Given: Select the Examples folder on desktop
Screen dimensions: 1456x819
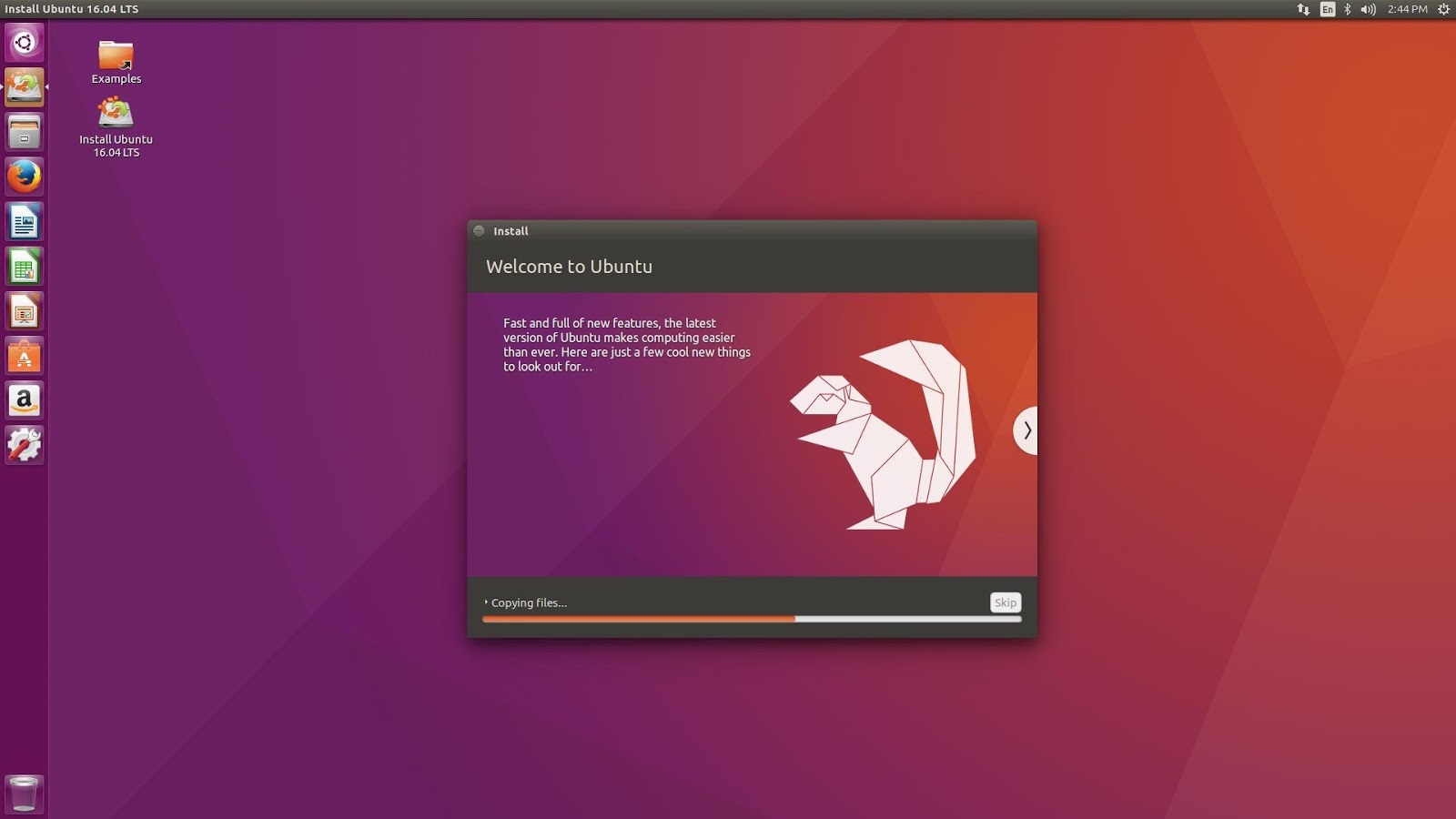Looking at the screenshot, I should tap(116, 63).
